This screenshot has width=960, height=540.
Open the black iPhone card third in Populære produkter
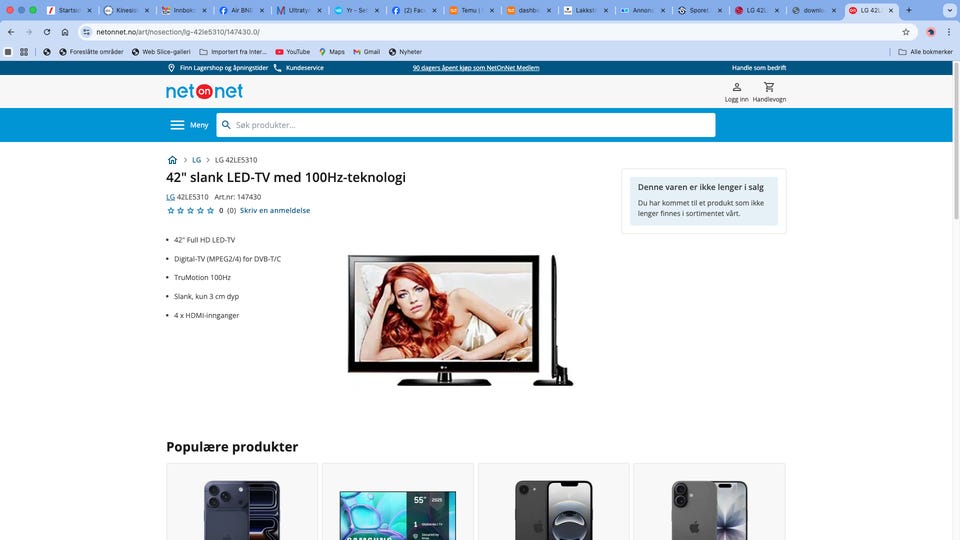(x=553, y=501)
